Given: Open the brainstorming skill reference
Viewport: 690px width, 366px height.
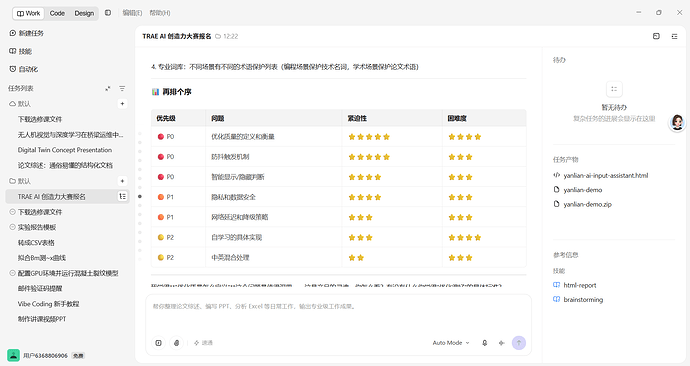Looking at the screenshot, I should tap(578, 300).
